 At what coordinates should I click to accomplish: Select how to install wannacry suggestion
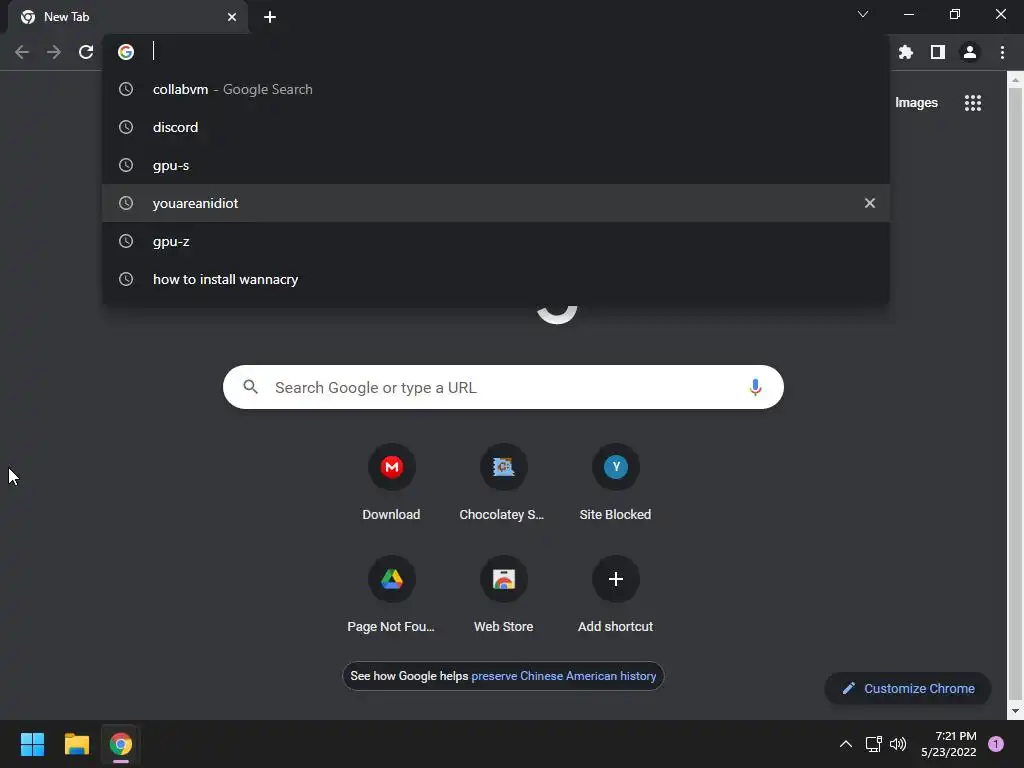(496, 279)
